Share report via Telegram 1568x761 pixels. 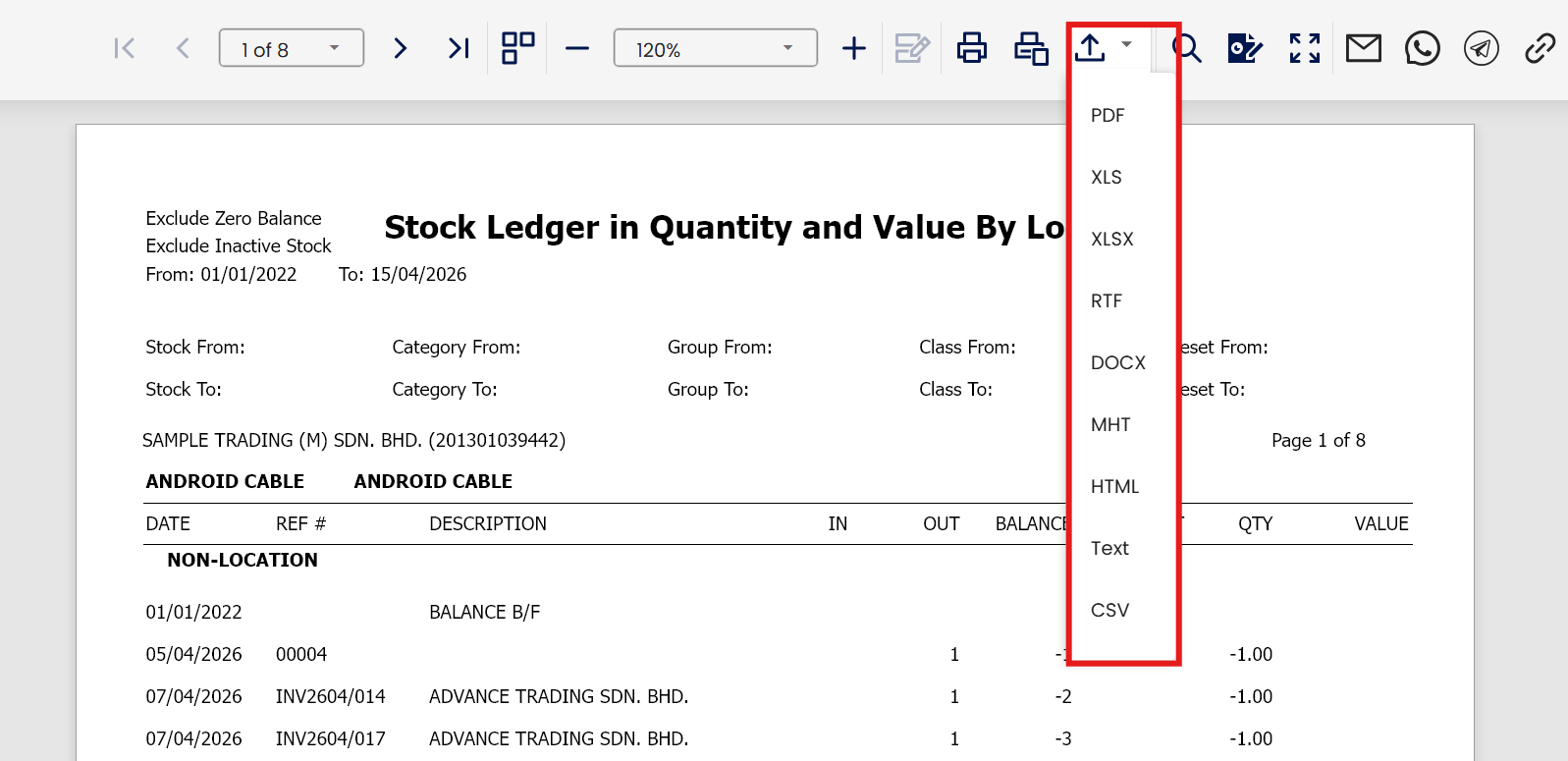pyautogui.click(x=1482, y=48)
